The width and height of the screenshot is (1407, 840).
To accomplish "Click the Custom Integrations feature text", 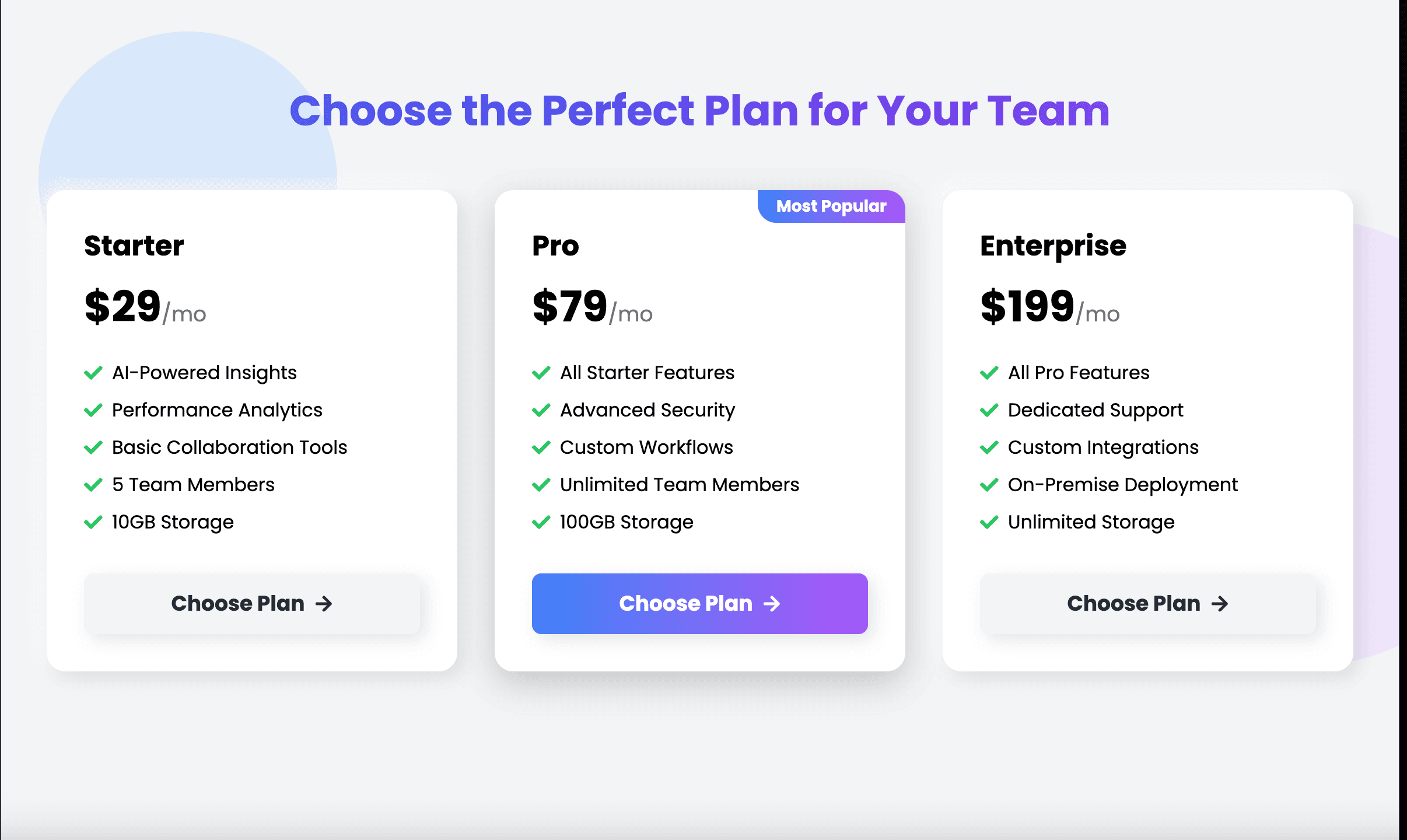I will (x=1103, y=447).
